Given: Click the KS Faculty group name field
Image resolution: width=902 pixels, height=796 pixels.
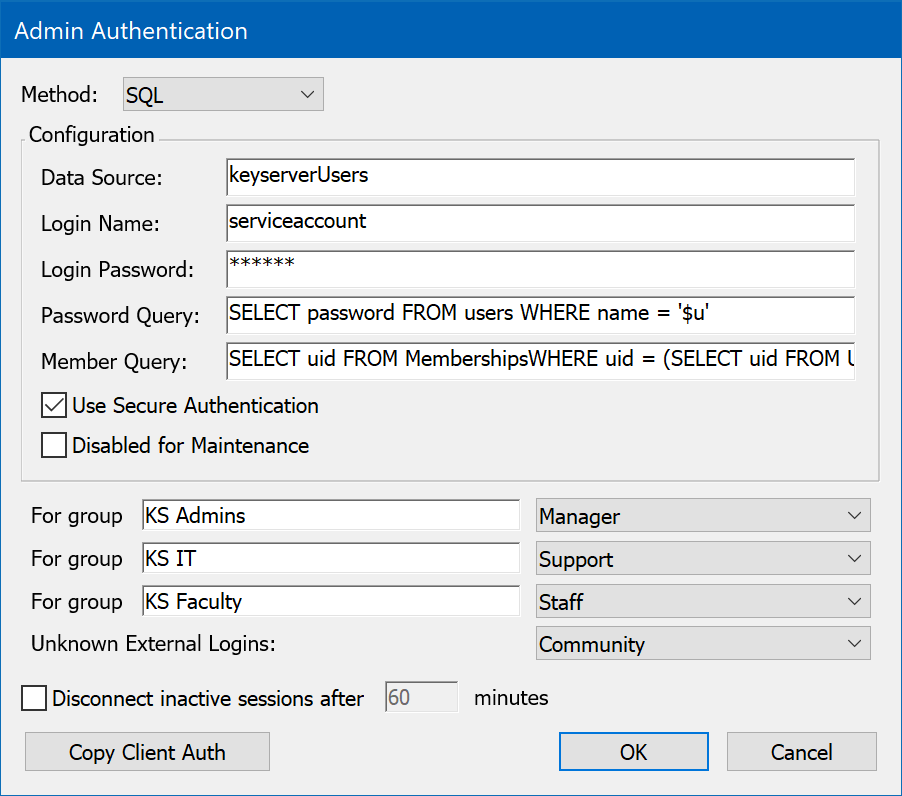Looking at the screenshot, I should tap(330, 602).
